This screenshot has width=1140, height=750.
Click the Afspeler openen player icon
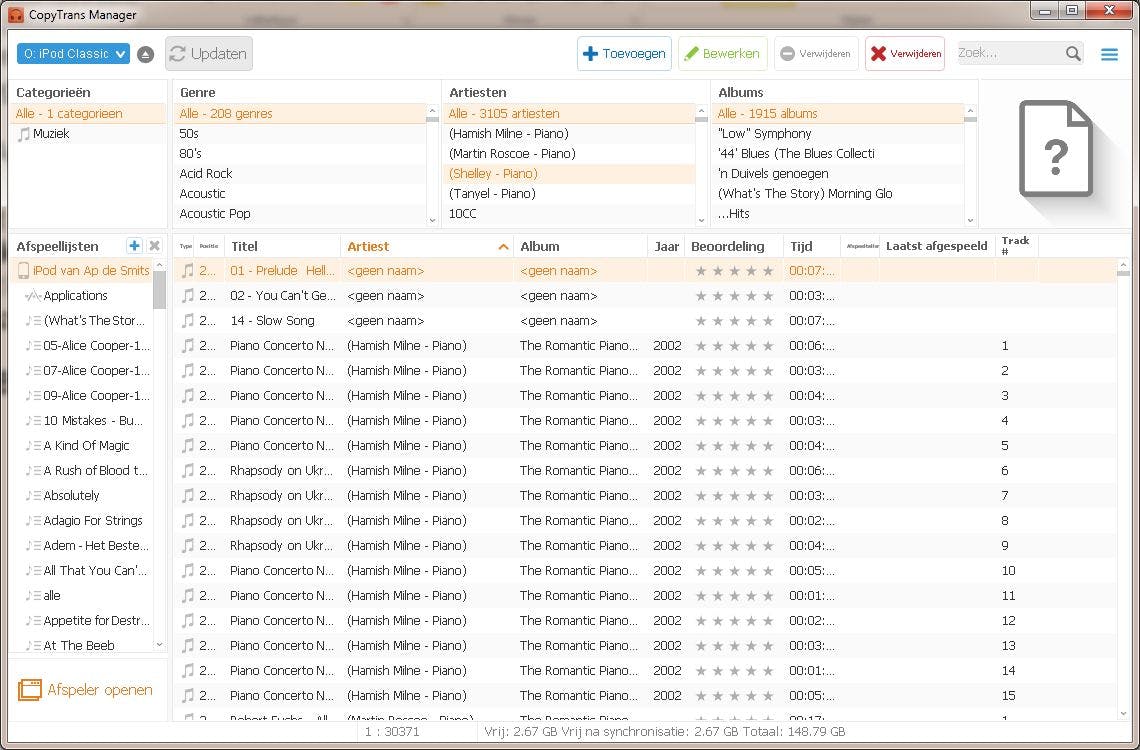click(30, 690)
